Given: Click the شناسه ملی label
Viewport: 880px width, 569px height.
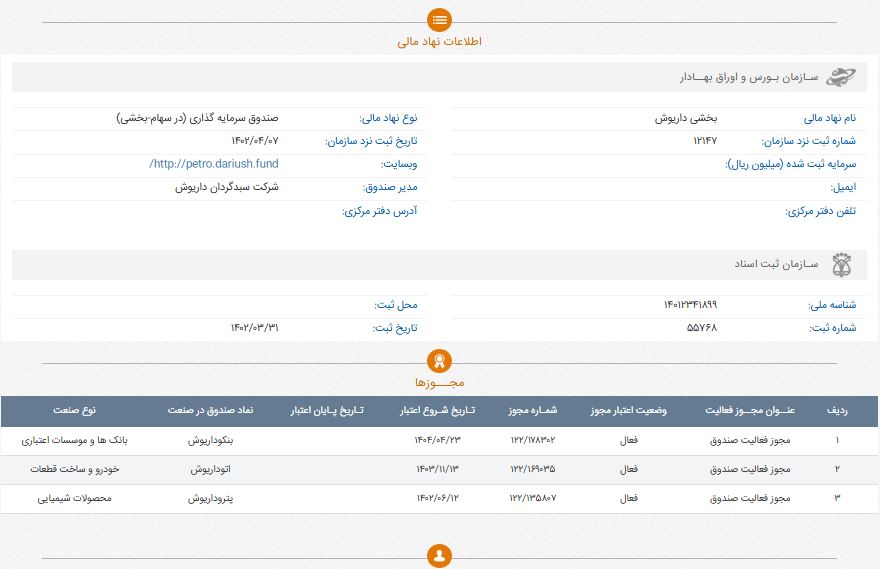Looking at the screenshot, I should click(x=832, y=305).
